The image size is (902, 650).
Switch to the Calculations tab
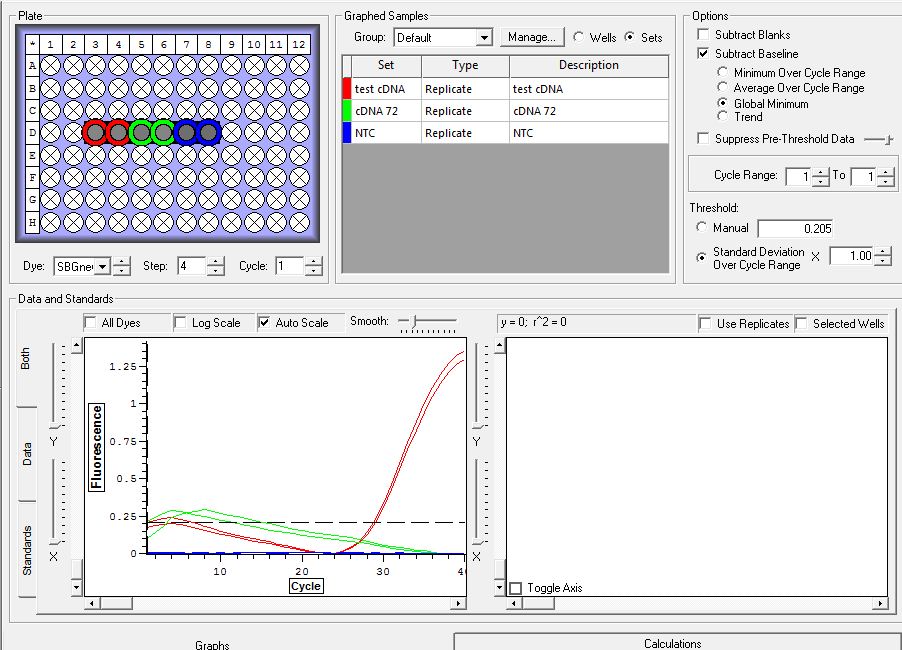point(673,643)
